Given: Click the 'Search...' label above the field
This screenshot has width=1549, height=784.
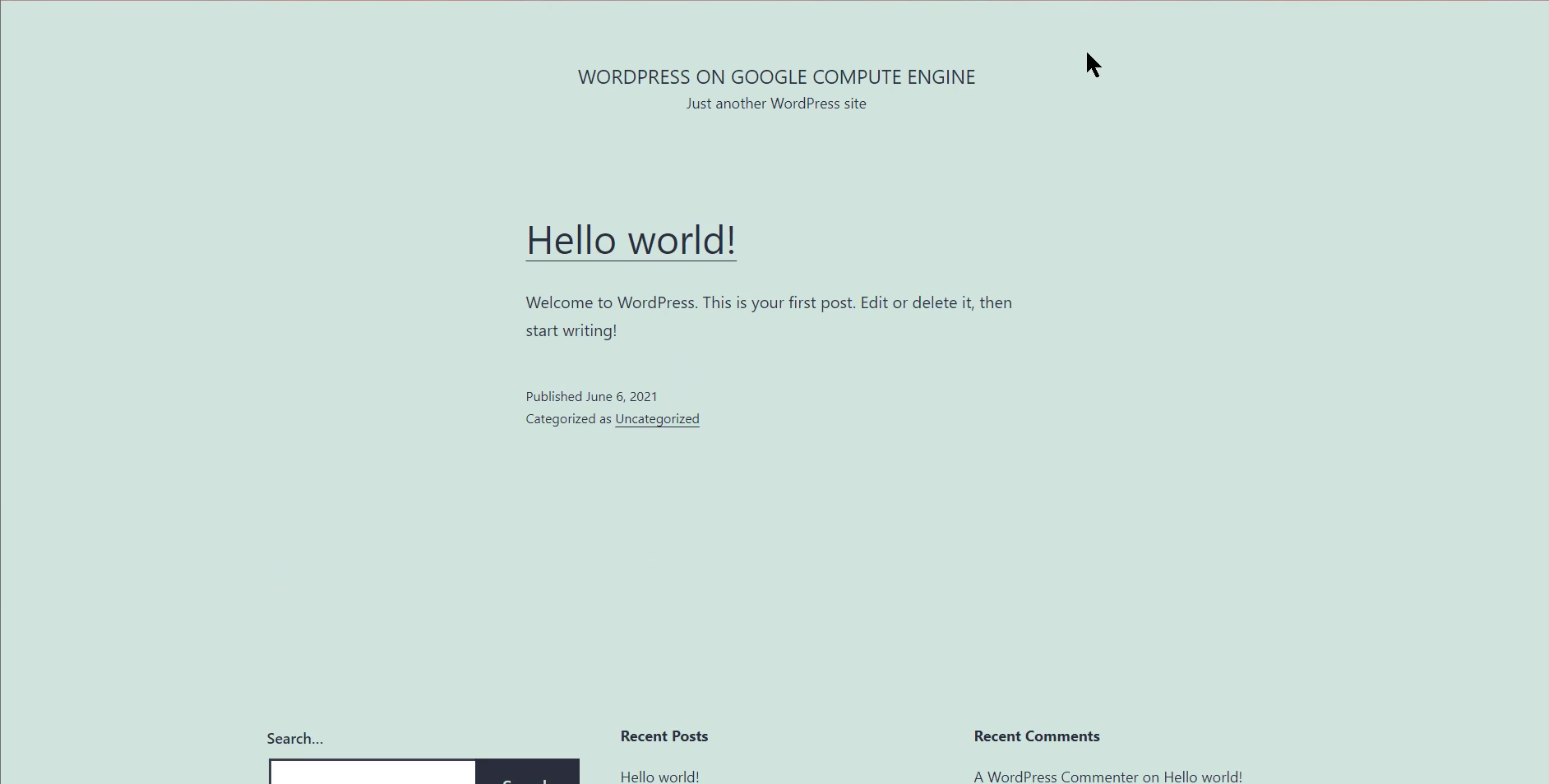Looking at the screenshot, I should (x=294, y=739).
